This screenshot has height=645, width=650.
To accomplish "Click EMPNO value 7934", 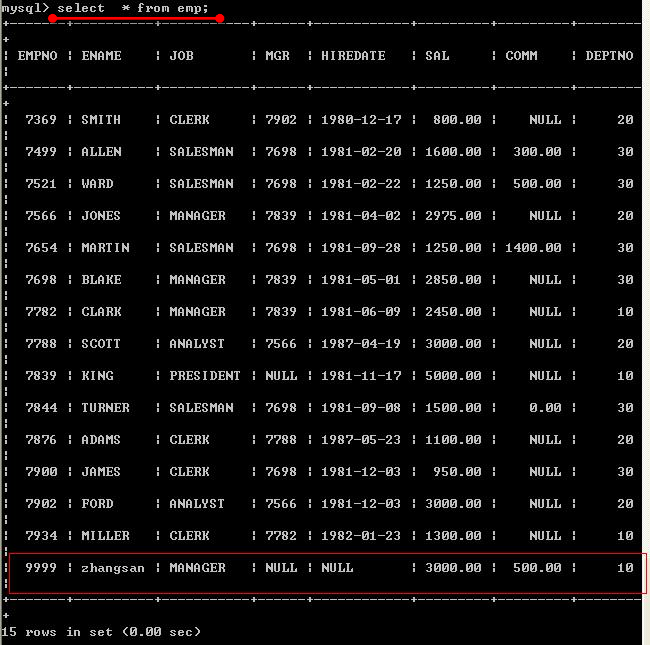I will pyautogui.click(x=41, y=536).
